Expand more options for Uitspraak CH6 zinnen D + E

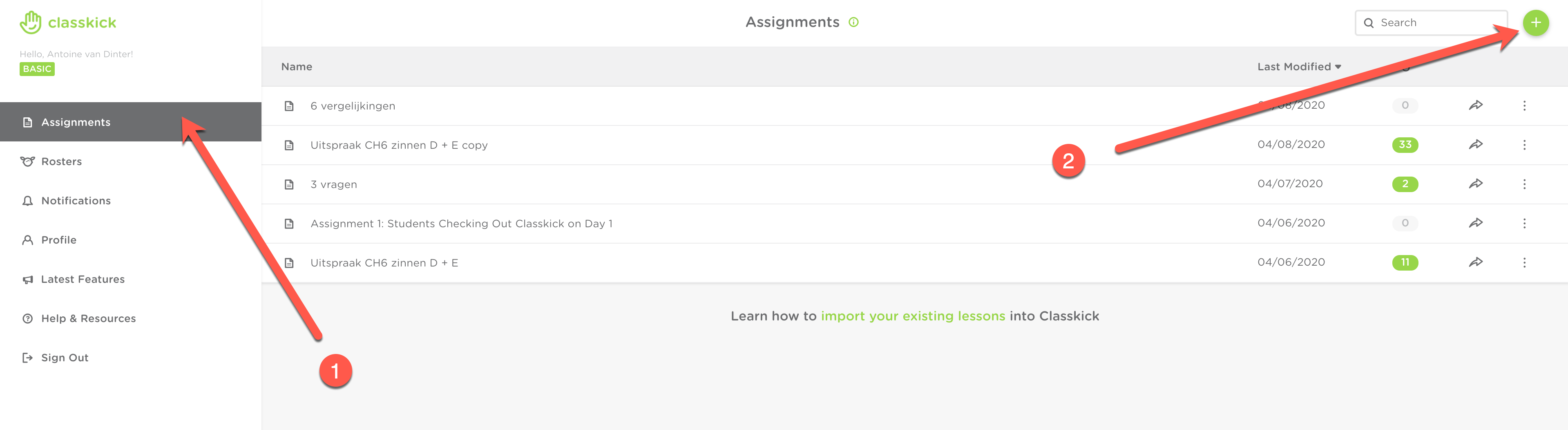pyautogui.click(x=1524, y=262)
